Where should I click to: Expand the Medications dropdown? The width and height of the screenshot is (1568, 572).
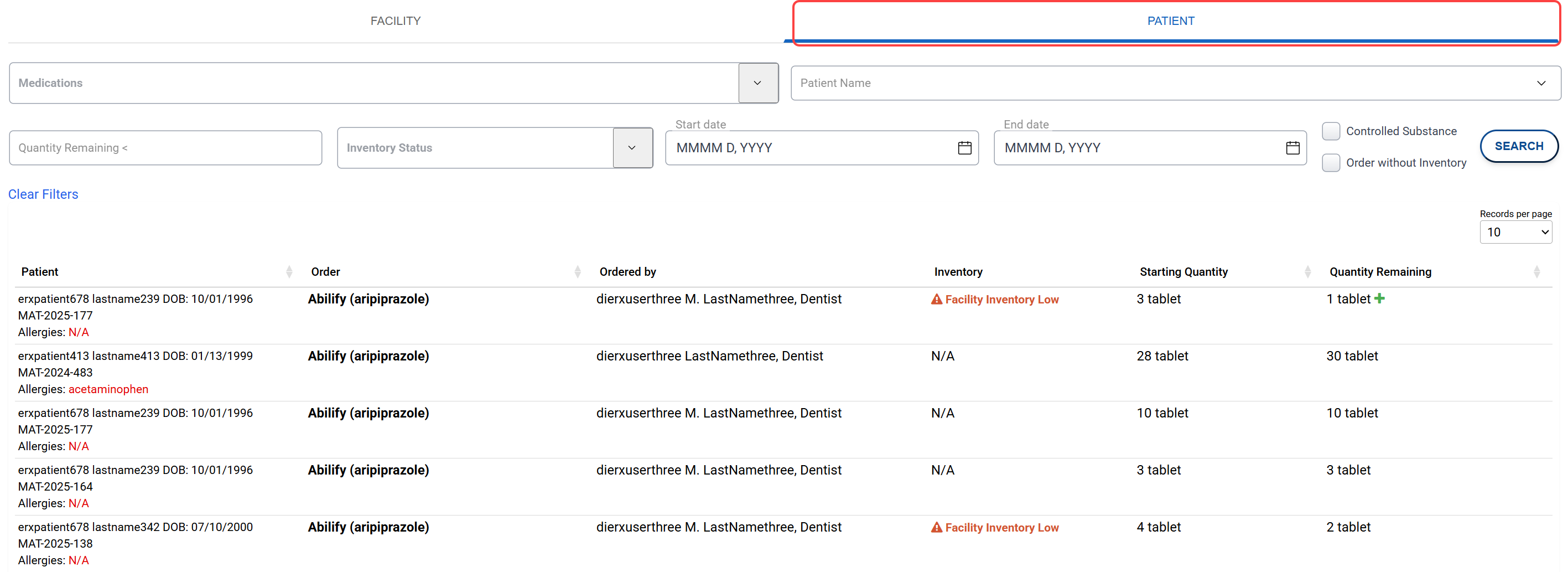click(757, 83)
